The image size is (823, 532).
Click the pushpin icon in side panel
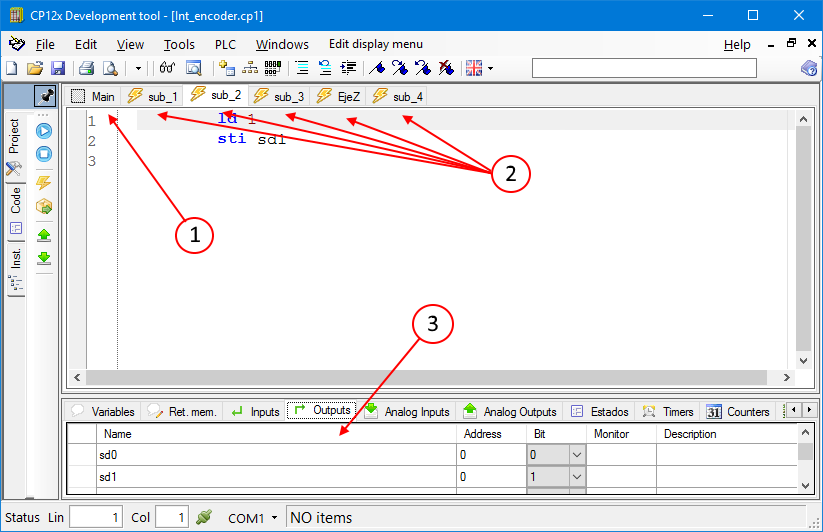point(45,97)
